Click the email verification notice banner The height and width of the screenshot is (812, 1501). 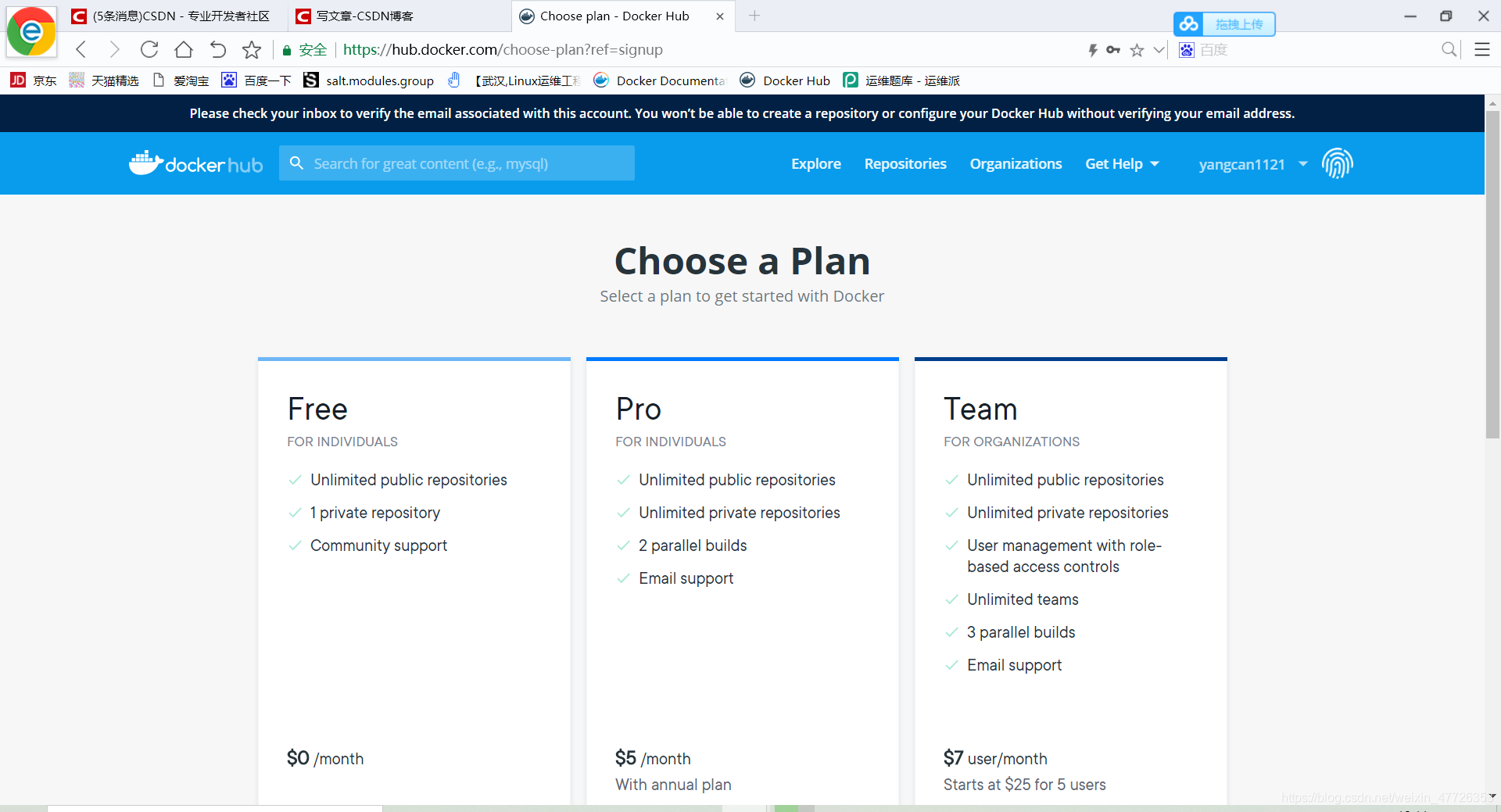742,113
